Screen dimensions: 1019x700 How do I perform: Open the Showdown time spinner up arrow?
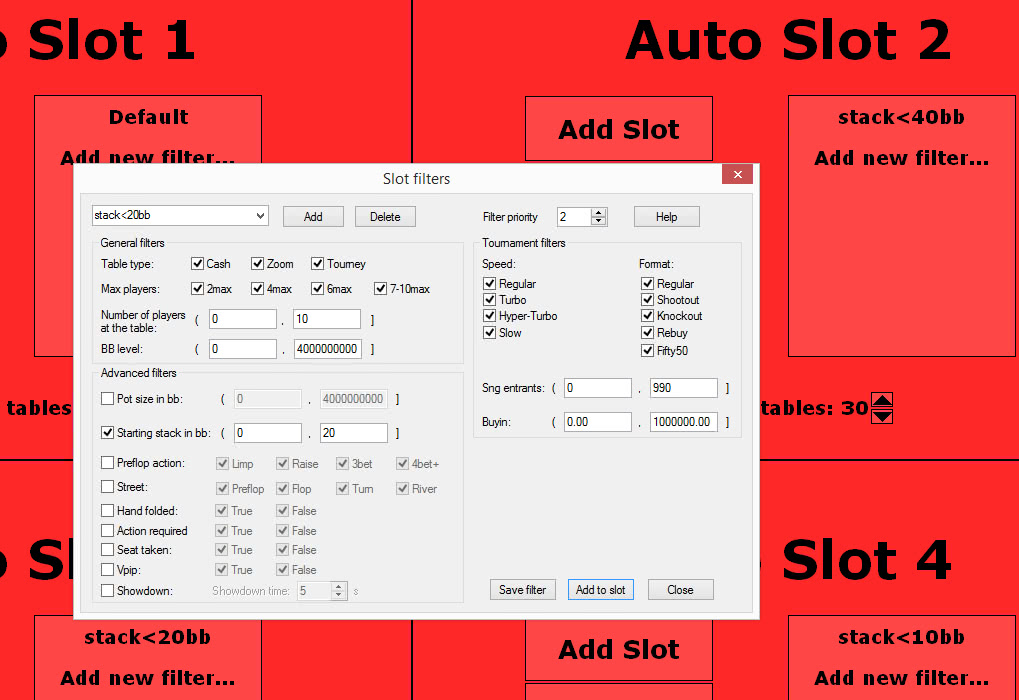coord(337,586)
